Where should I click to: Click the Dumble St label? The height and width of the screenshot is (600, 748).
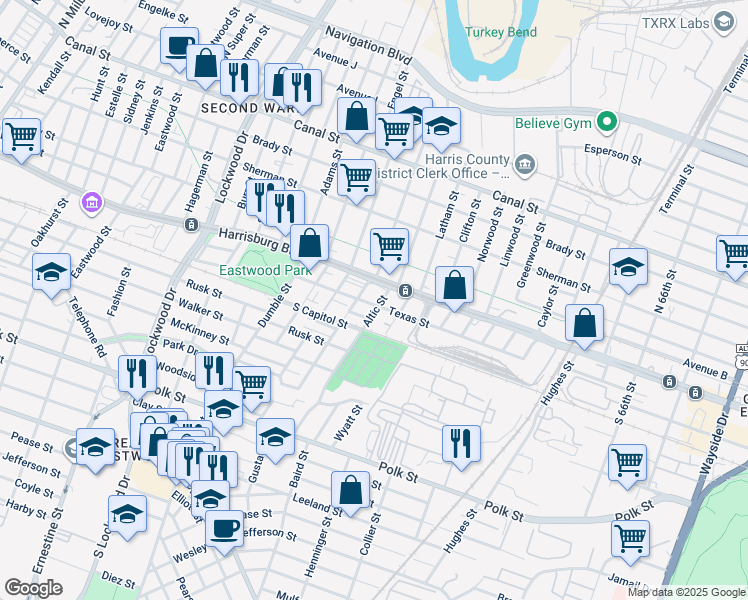(274, 306)
